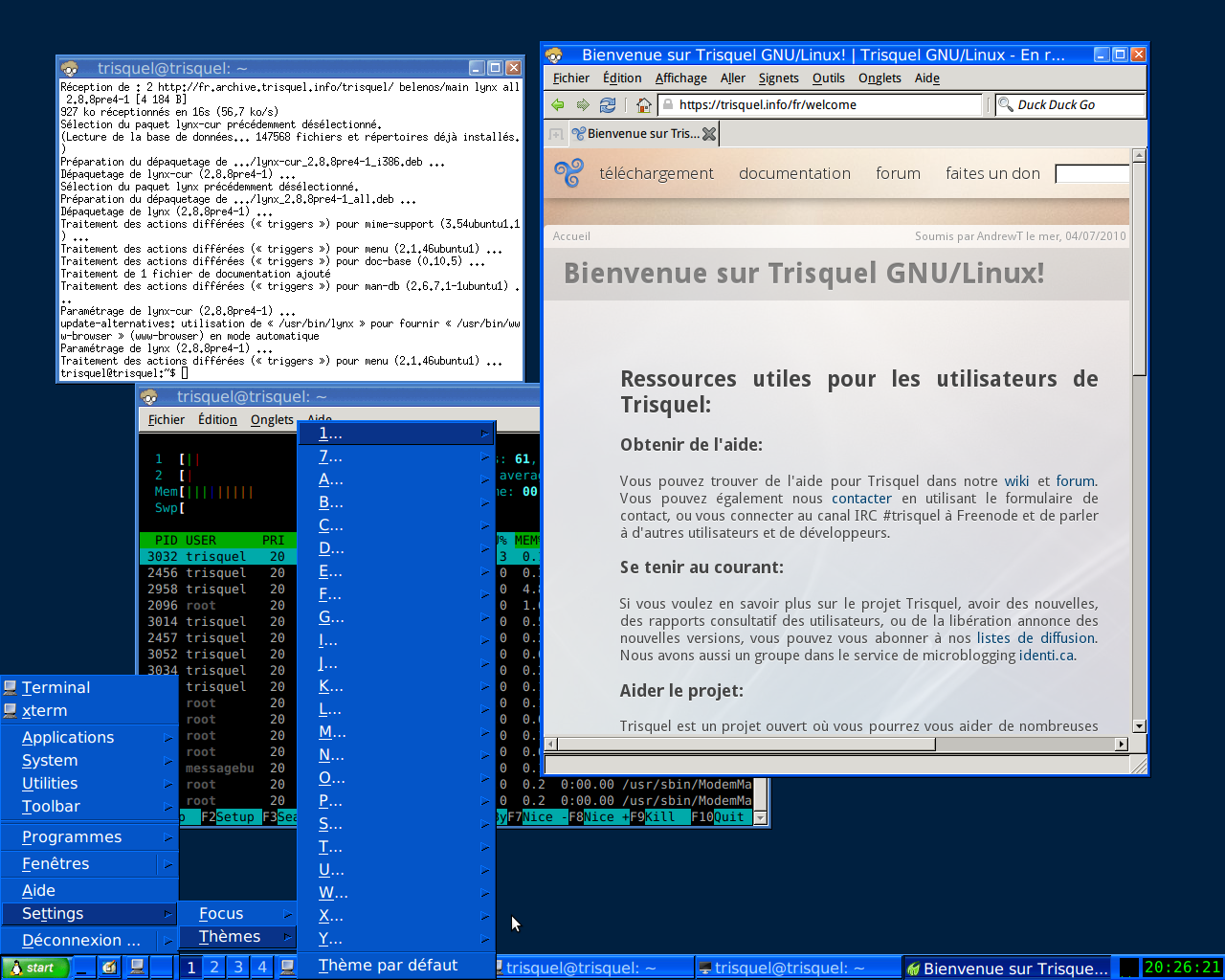Click the browser vertical scrollbar thumb

1139,268
